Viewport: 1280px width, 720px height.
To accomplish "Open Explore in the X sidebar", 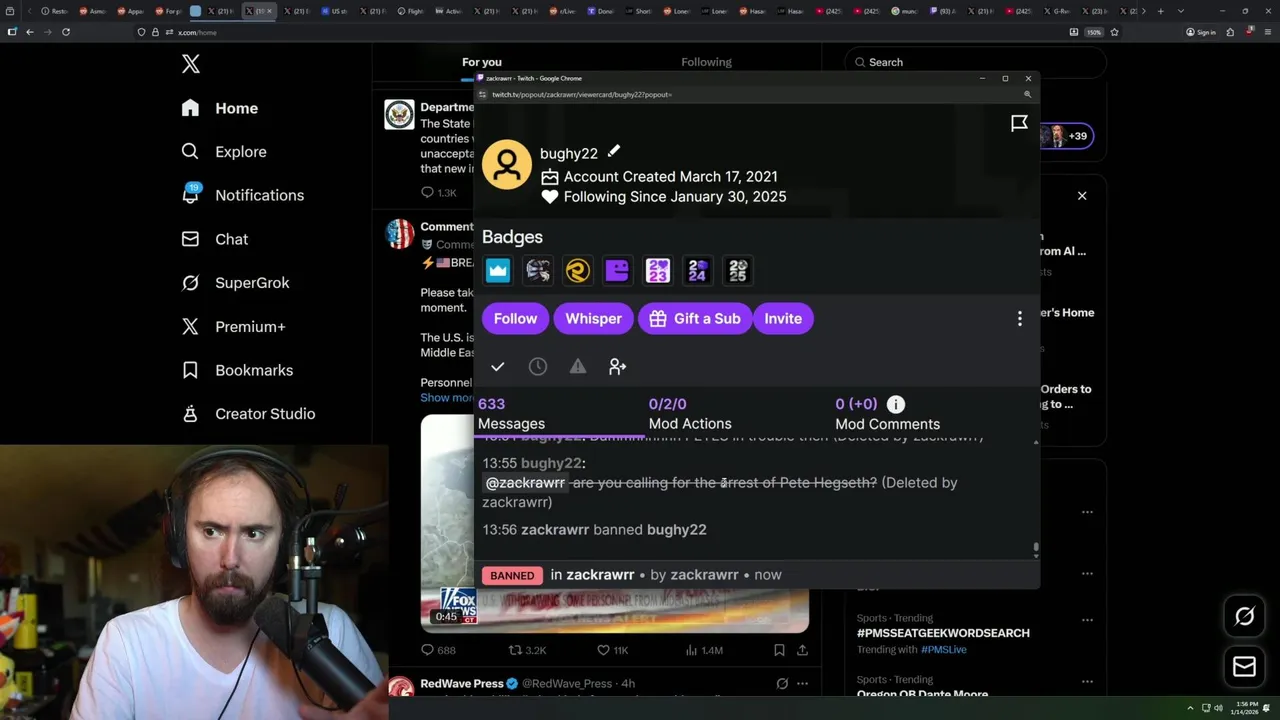I will [x=223, y=152].
